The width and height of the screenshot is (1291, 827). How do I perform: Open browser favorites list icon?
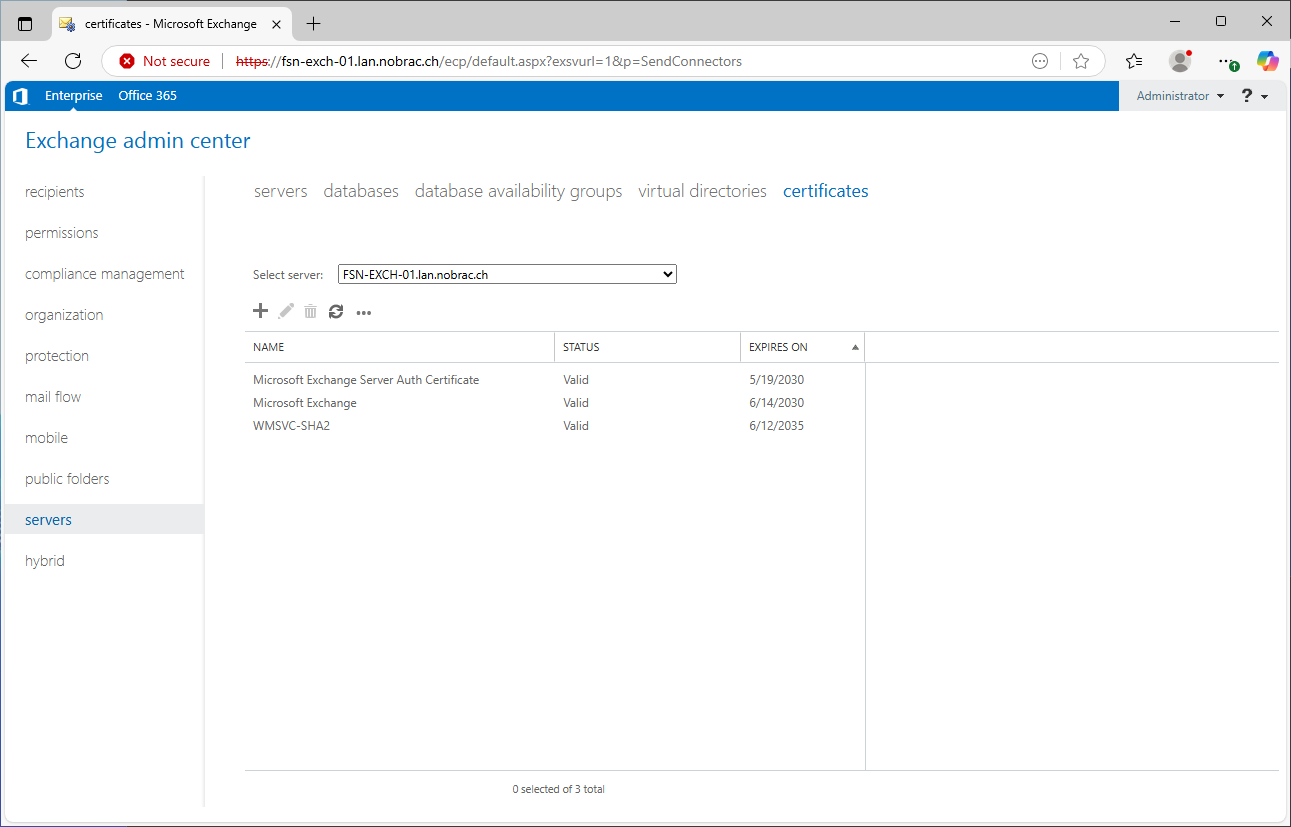pos(1134,61)
